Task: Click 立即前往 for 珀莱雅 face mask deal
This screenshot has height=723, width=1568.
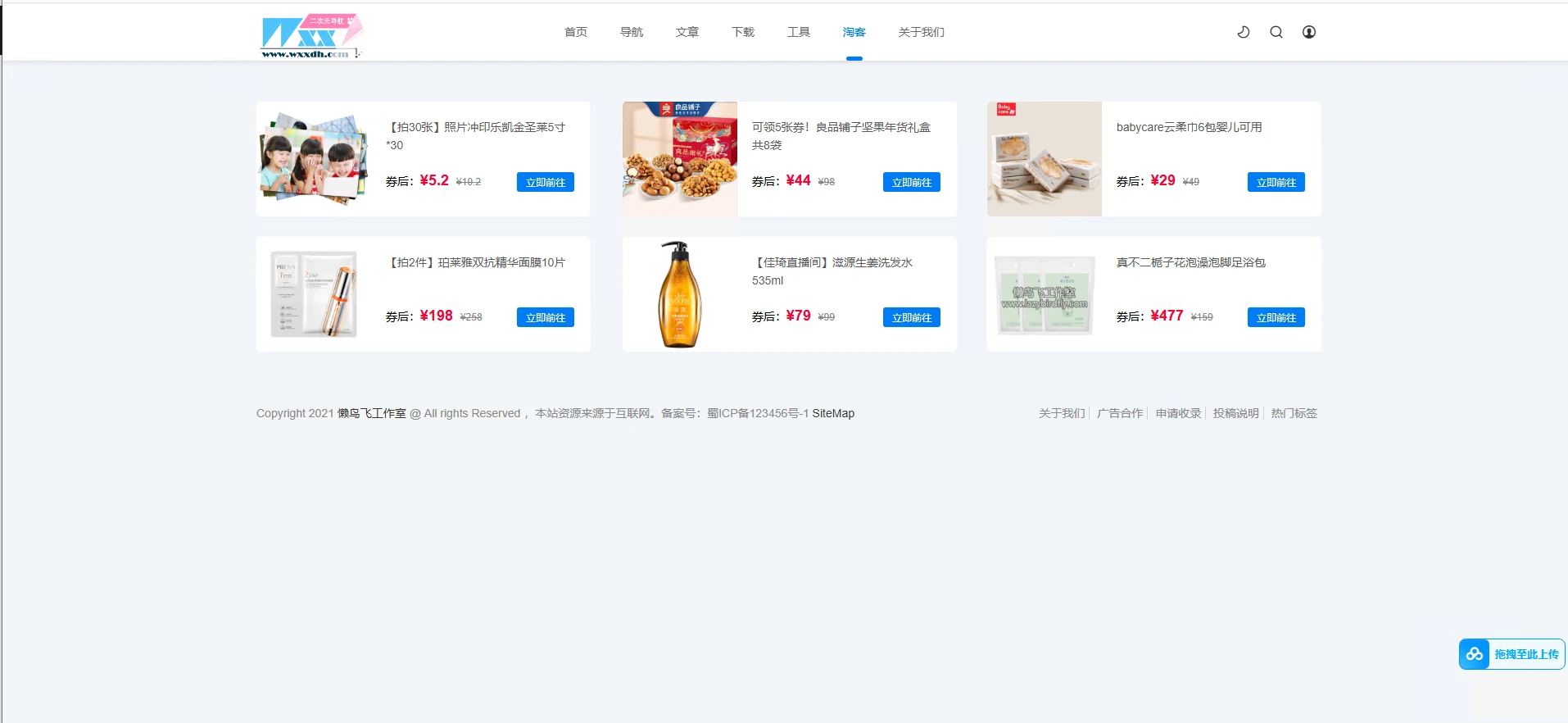Action: pyautogui.click(x=546, y=317)
